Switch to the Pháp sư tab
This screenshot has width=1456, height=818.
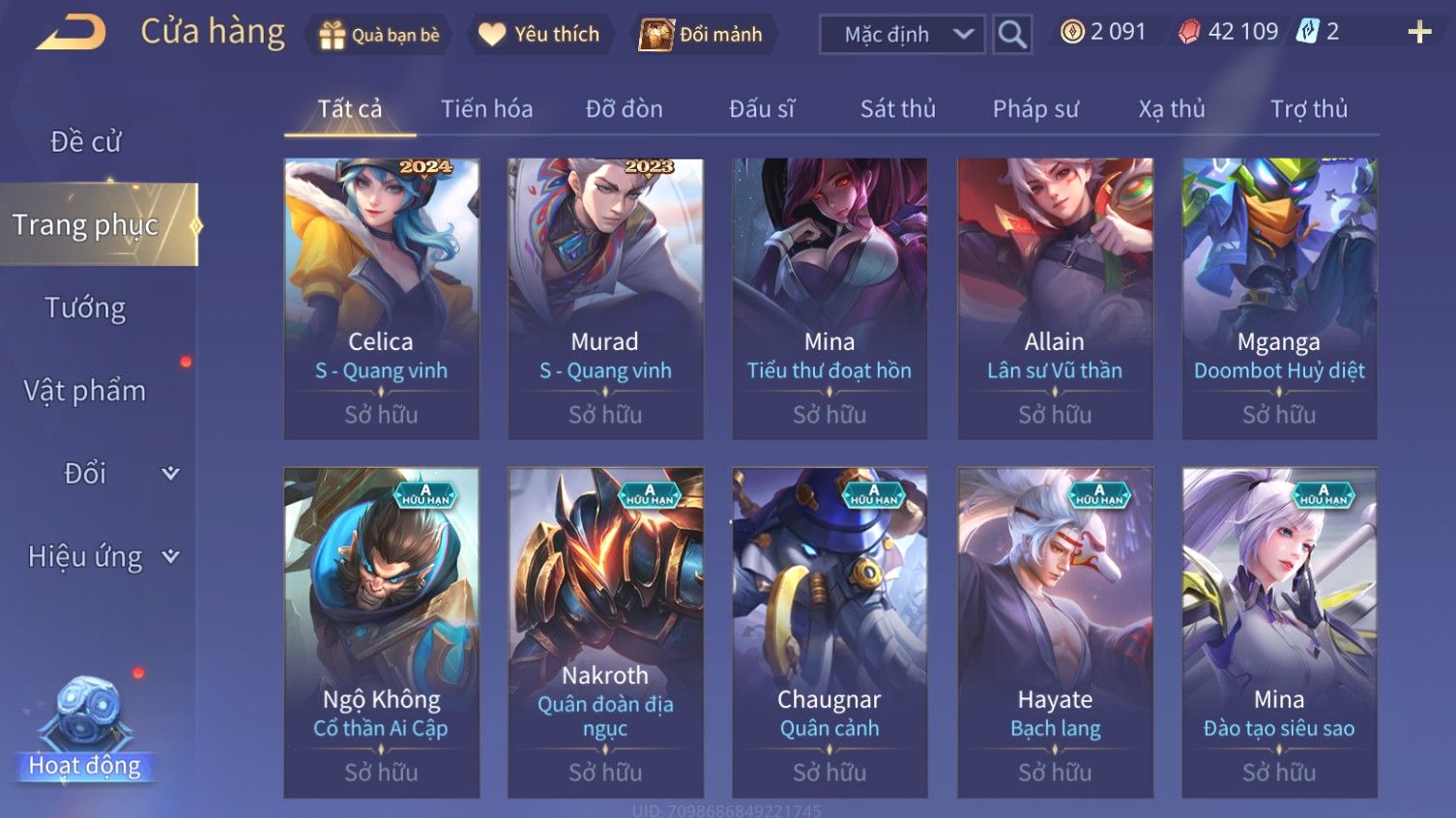(x=1035, y=108)
